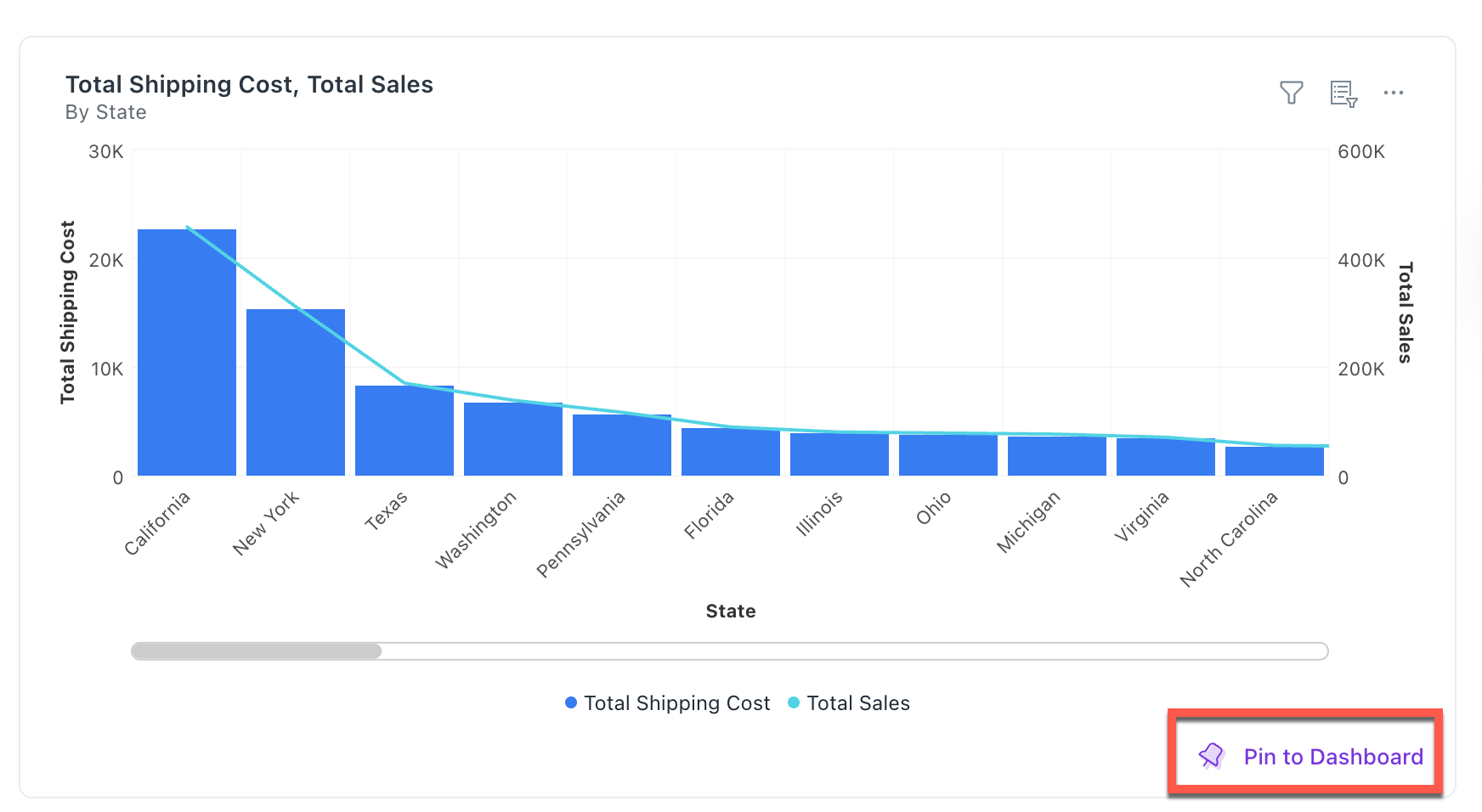This screenshot has width=1482, height=812.
Task: Select the Michigan bar
Action: tap(1057, 457)
